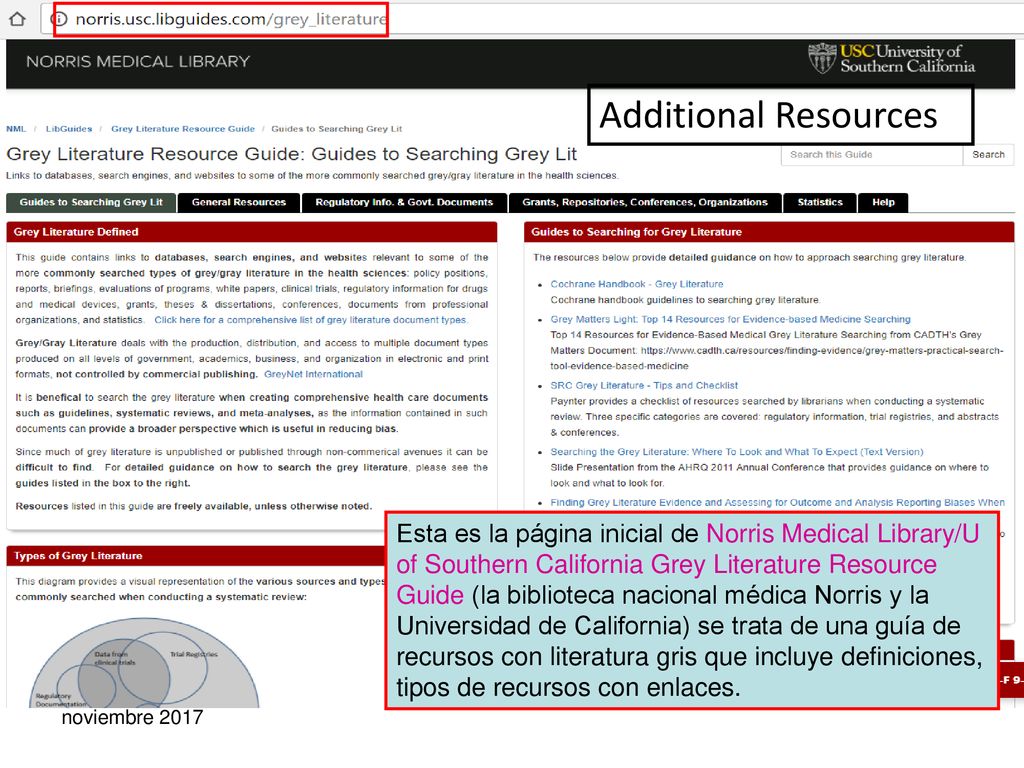
Task: Open SRC Grey Literature - Tips and Checklist link
Action: tap(644, 385)
